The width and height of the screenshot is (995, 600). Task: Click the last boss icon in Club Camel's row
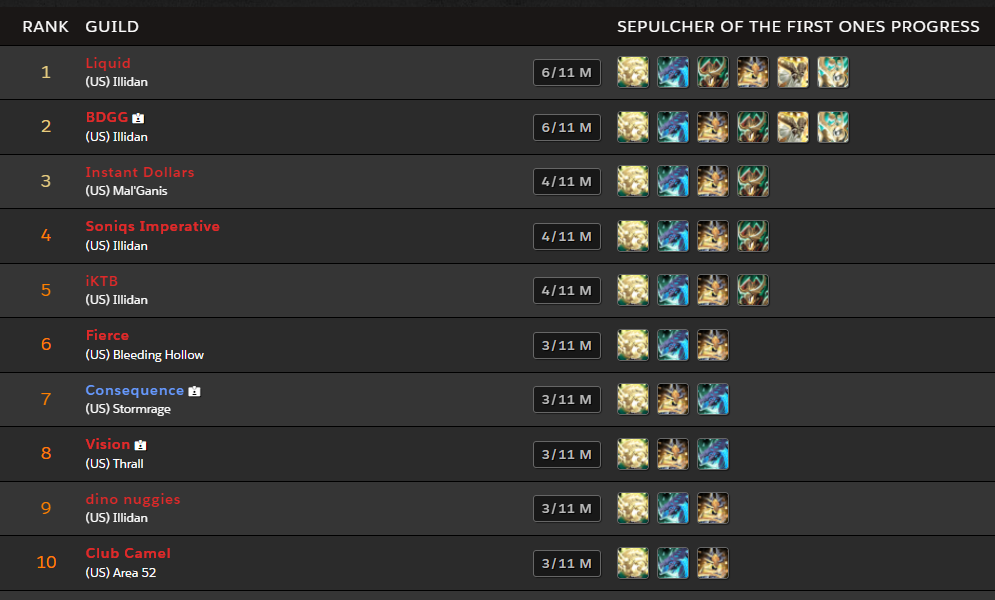pyautogui.click(x=713, y=562)
